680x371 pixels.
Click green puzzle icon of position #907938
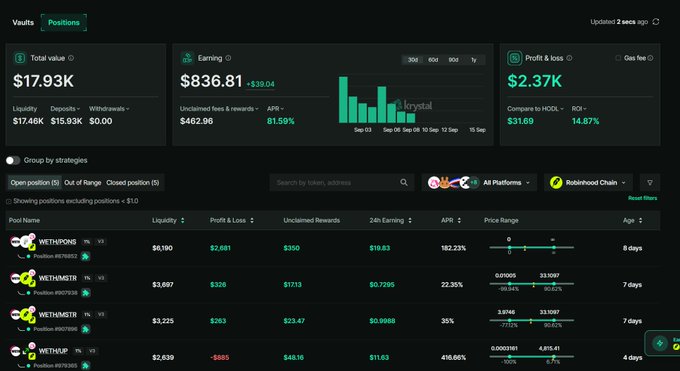click(86, 293)
